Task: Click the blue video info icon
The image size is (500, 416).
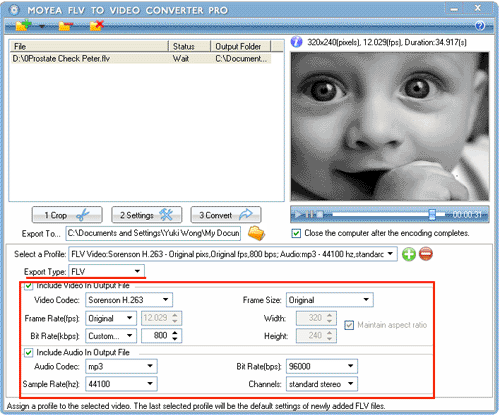Action: tap(296, 42)
